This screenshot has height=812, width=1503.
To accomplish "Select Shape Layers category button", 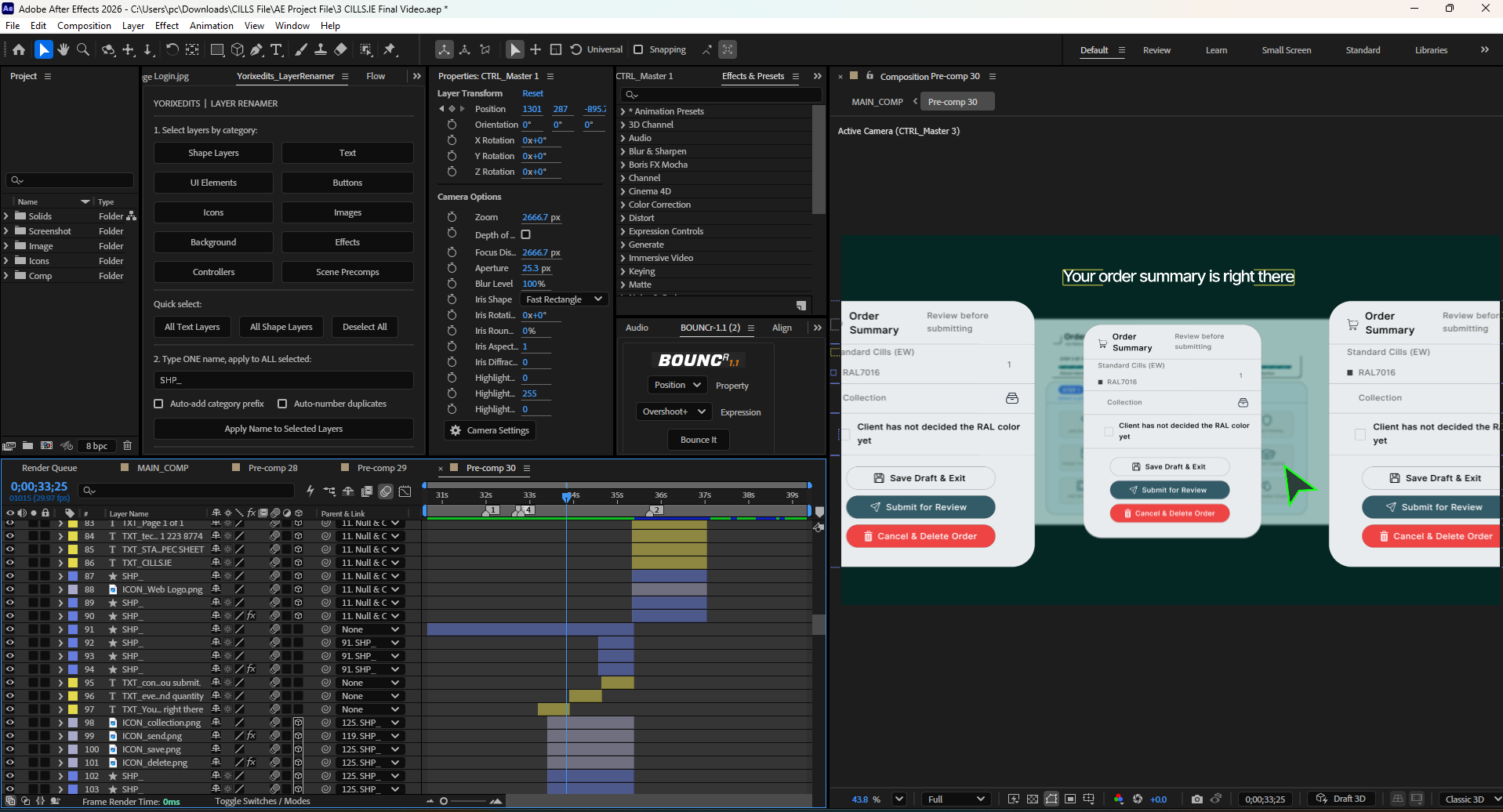I will 213,153.
